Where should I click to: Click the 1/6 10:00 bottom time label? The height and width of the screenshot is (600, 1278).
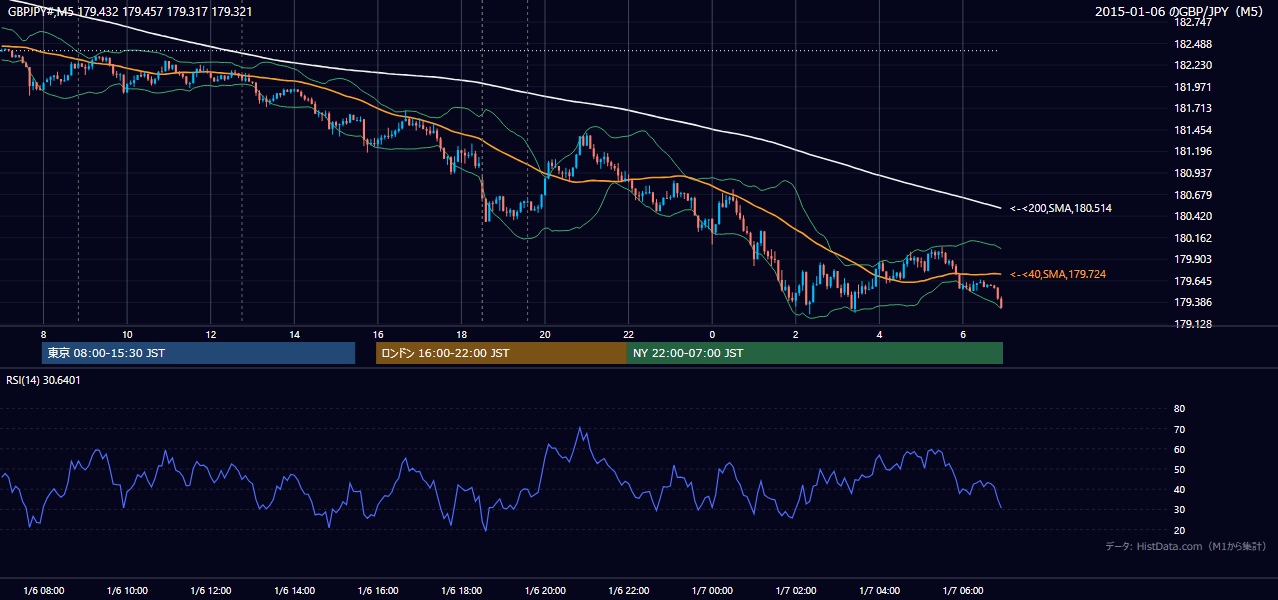(x=127, y=591)
